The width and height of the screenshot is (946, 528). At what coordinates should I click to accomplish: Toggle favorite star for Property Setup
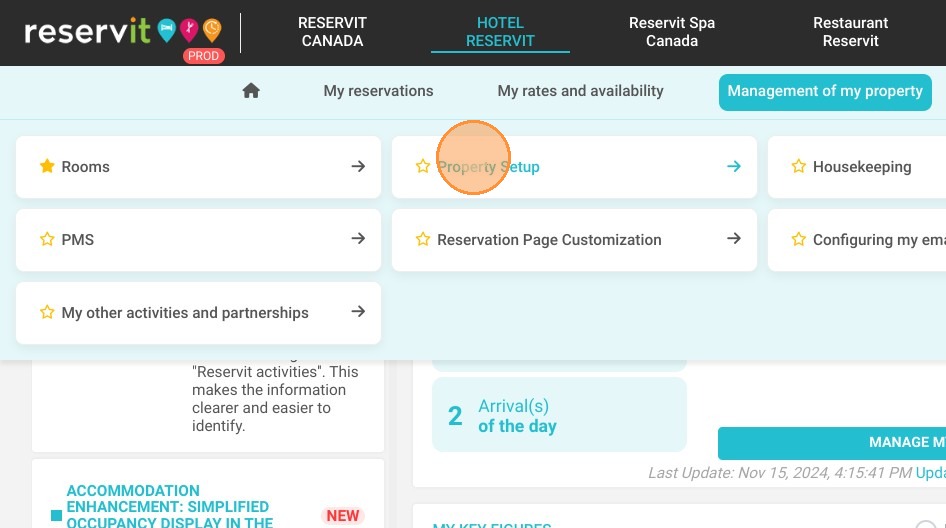[x=423, y=166]
